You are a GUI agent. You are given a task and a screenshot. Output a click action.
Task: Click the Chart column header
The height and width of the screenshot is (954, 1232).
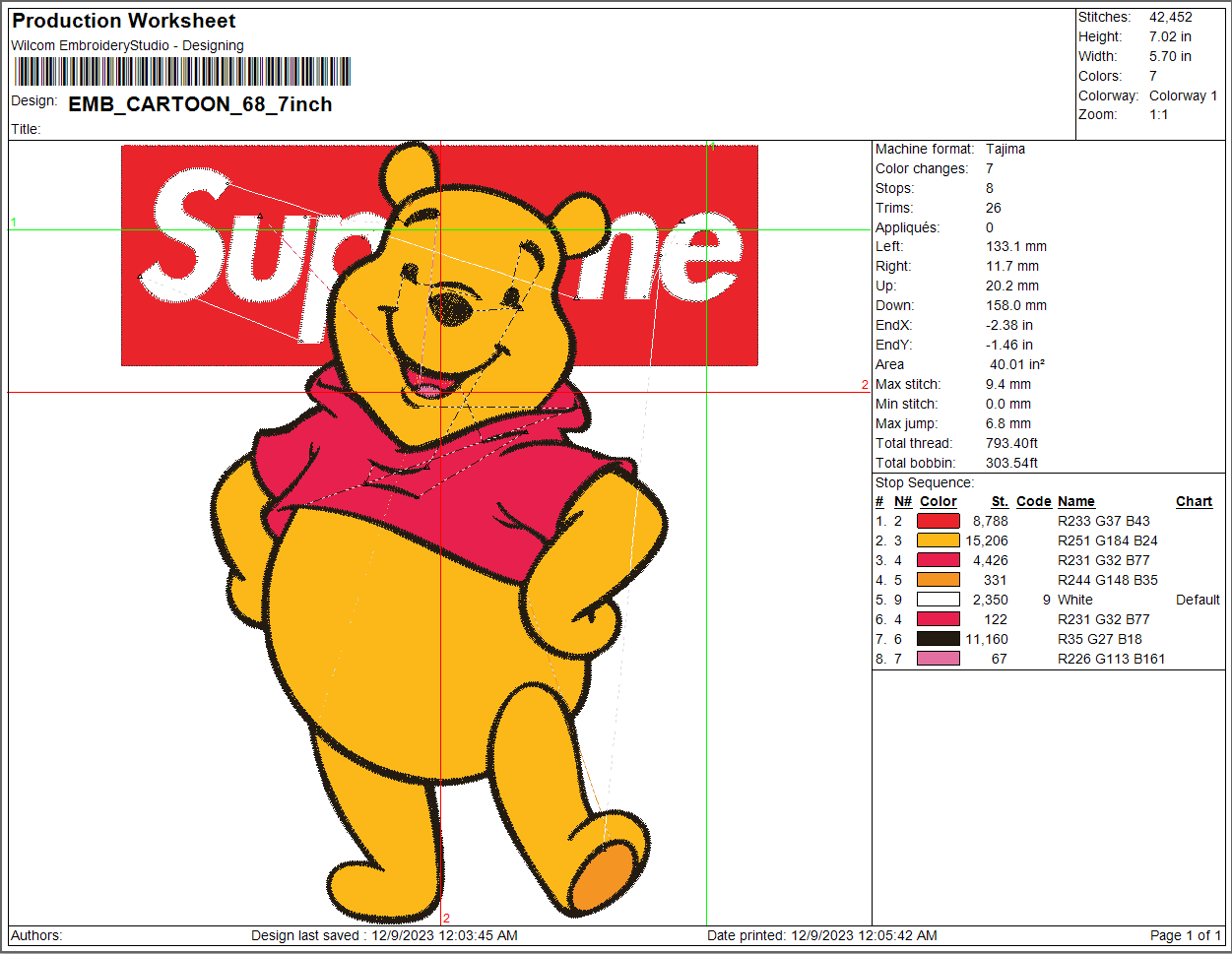pos(1194,501)
